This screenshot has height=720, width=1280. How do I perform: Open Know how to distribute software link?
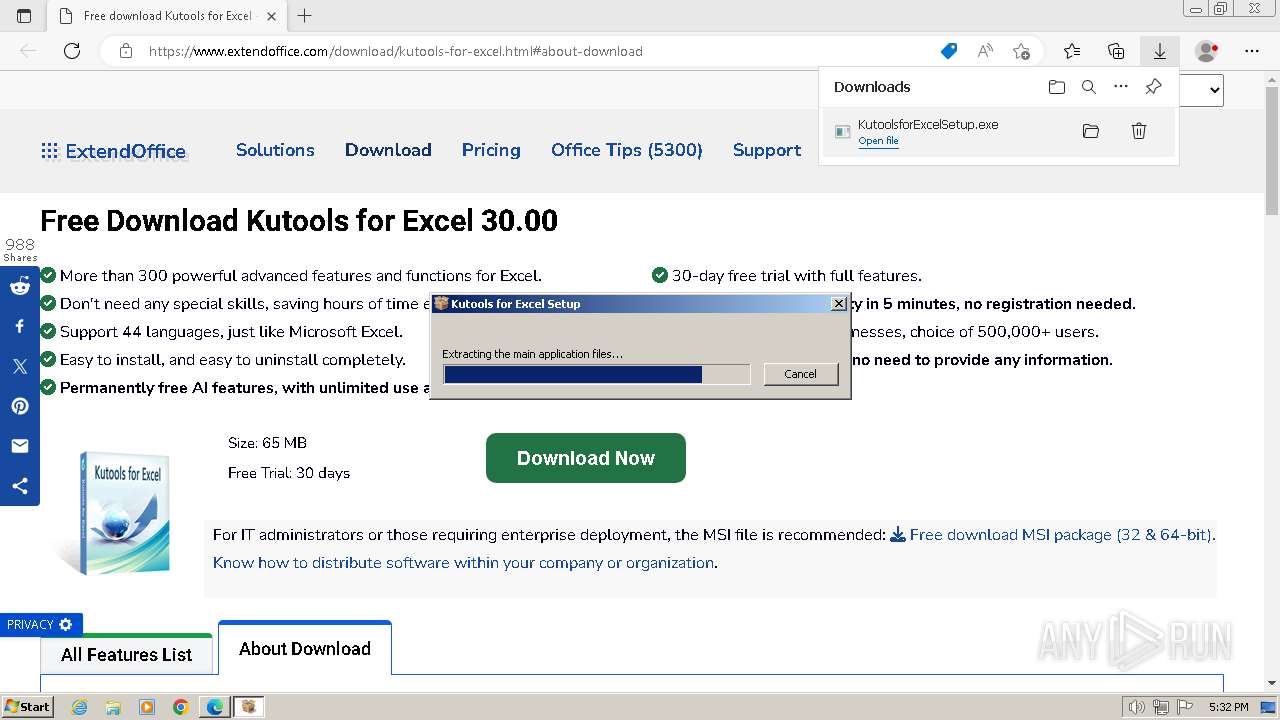click(x=464, y=563)
